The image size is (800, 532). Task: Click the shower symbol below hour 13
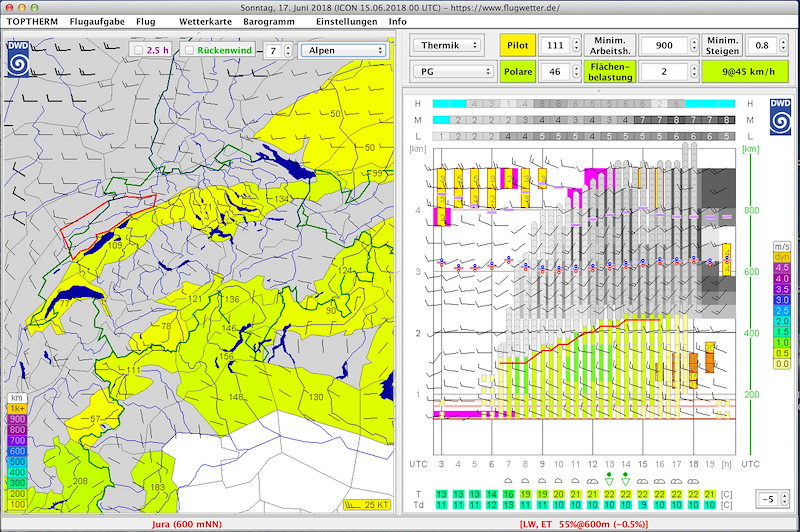pos(609,479)
